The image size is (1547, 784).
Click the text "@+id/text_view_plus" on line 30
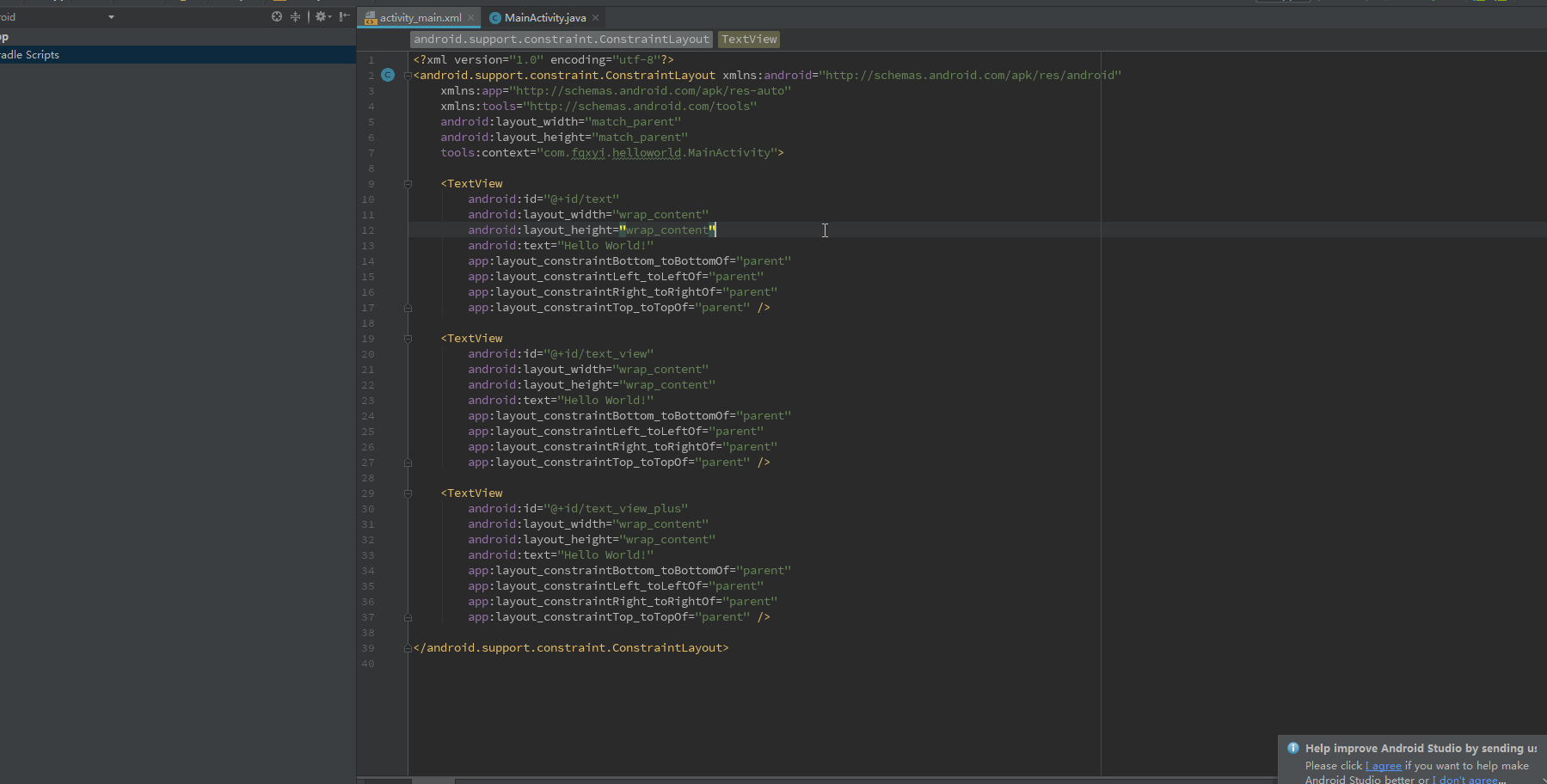point(616,508)
